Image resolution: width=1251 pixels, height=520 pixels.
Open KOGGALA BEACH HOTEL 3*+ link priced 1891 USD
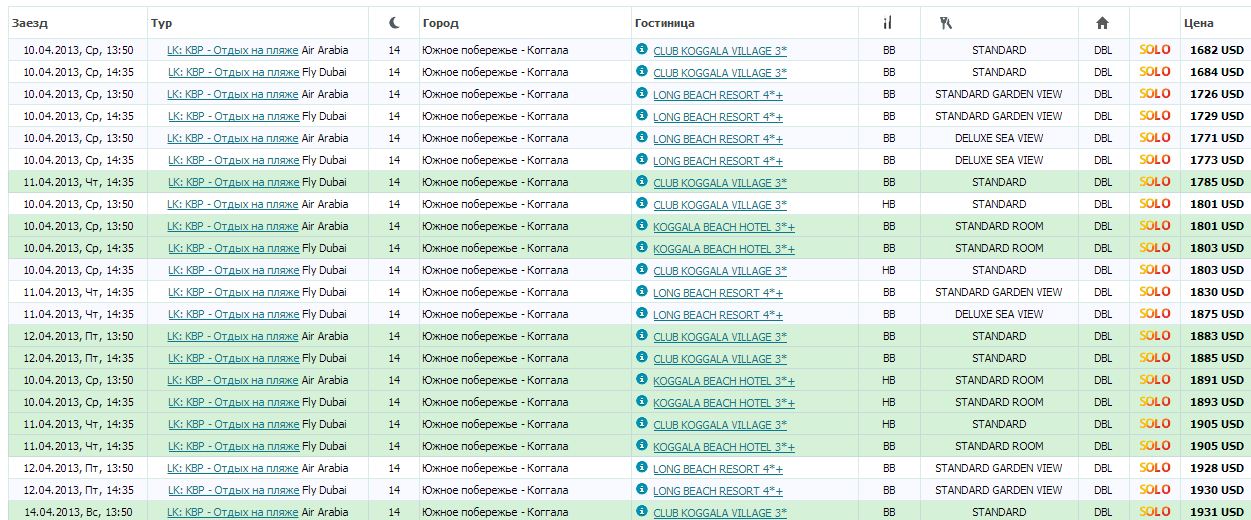pos(724,381)
